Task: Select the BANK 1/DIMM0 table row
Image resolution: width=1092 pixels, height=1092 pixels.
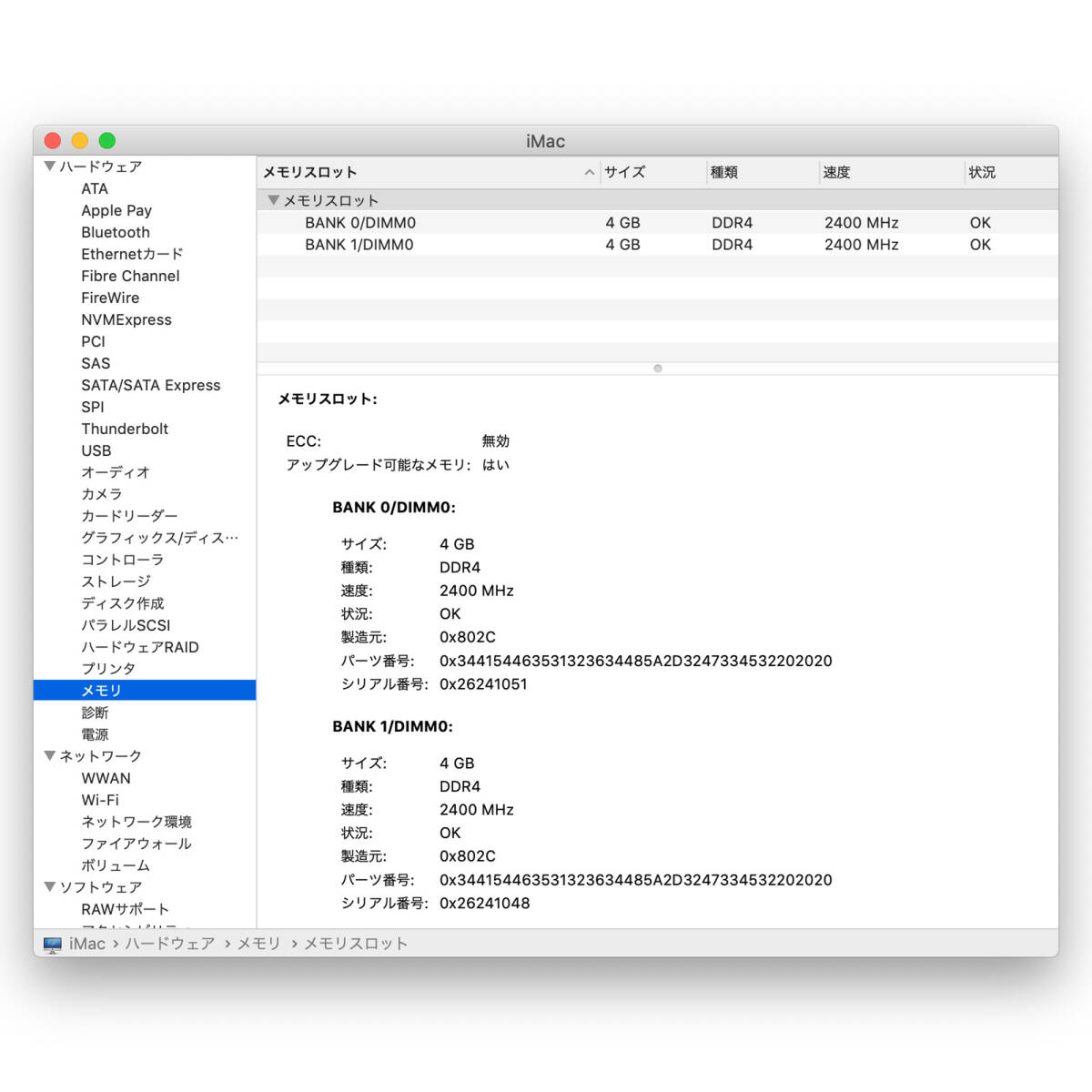Action: (x=658, y=245)
